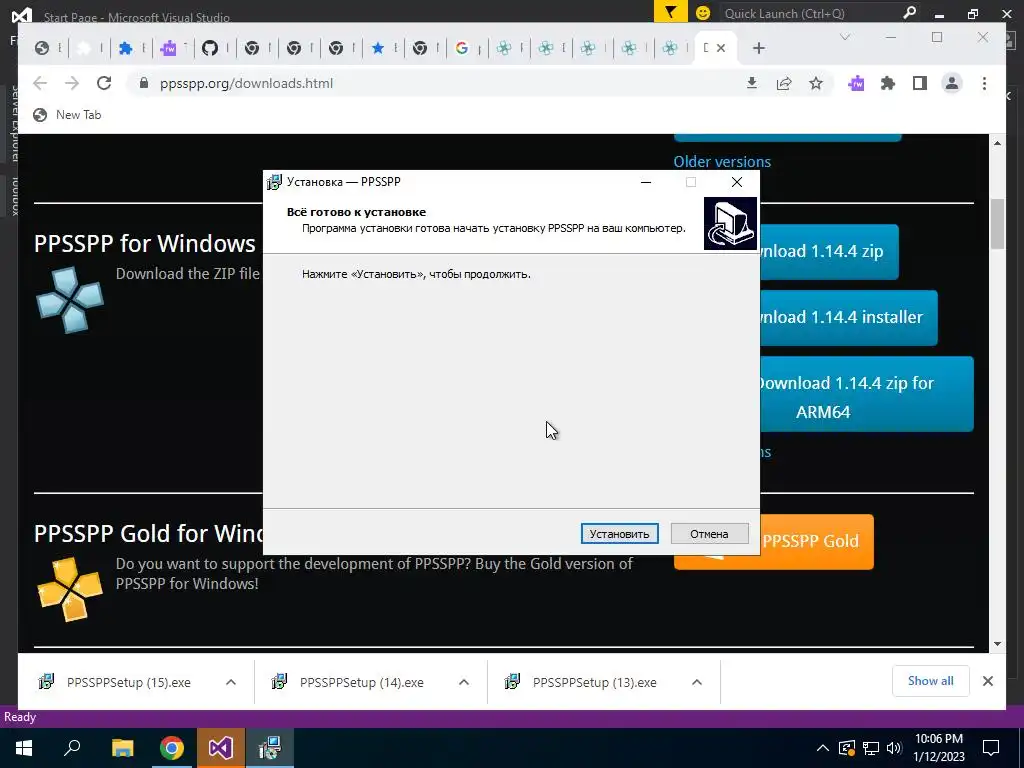Switch to the purple fw tab in the tab strip
Screen dimensions: 1024x768
pyautogui.click(x=168, y=48)
